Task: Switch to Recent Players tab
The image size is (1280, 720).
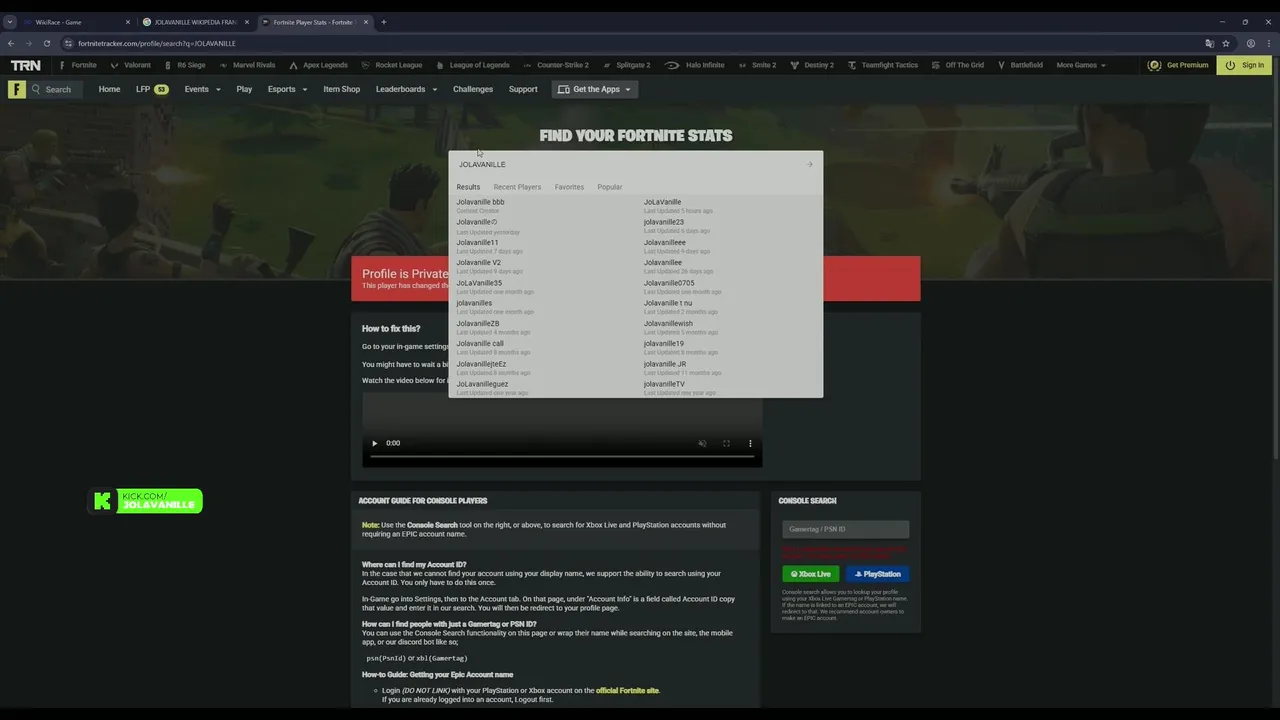Action: 517,187
